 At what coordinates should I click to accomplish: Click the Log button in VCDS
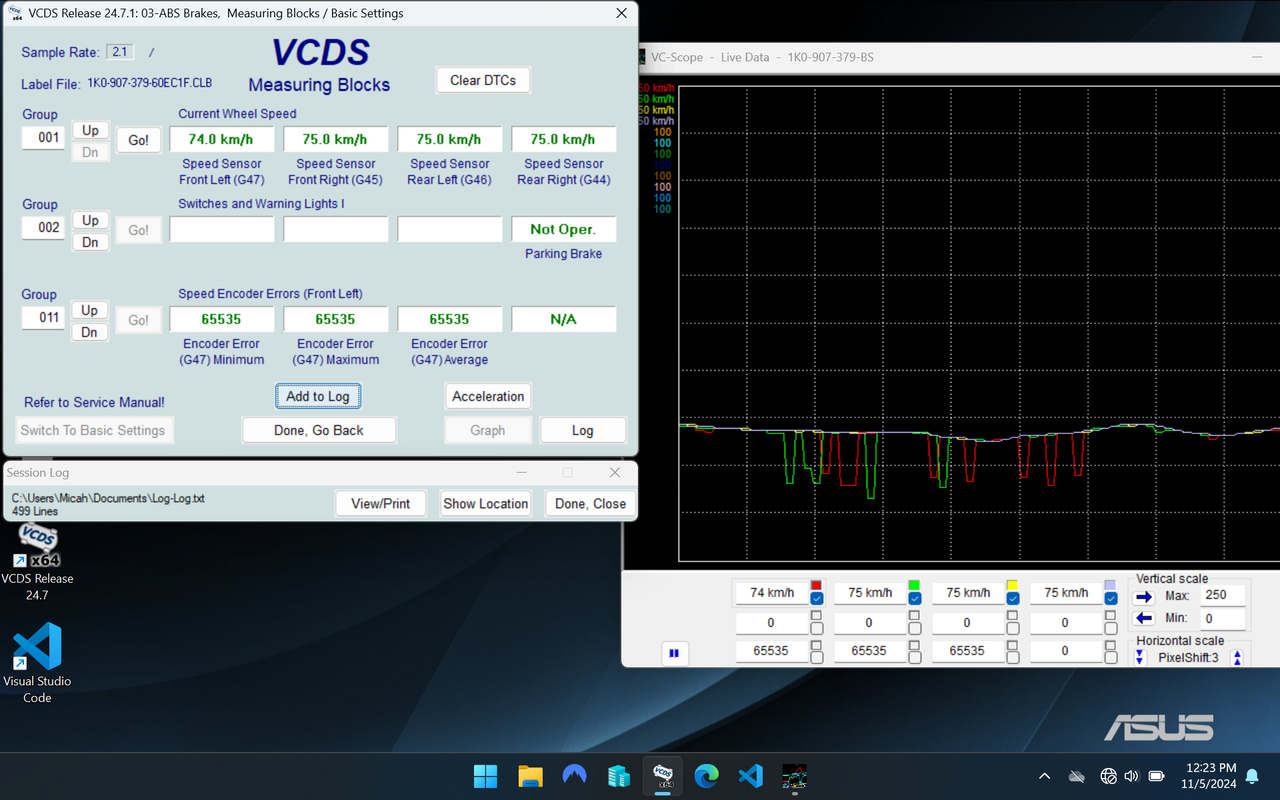coord(583,430)
